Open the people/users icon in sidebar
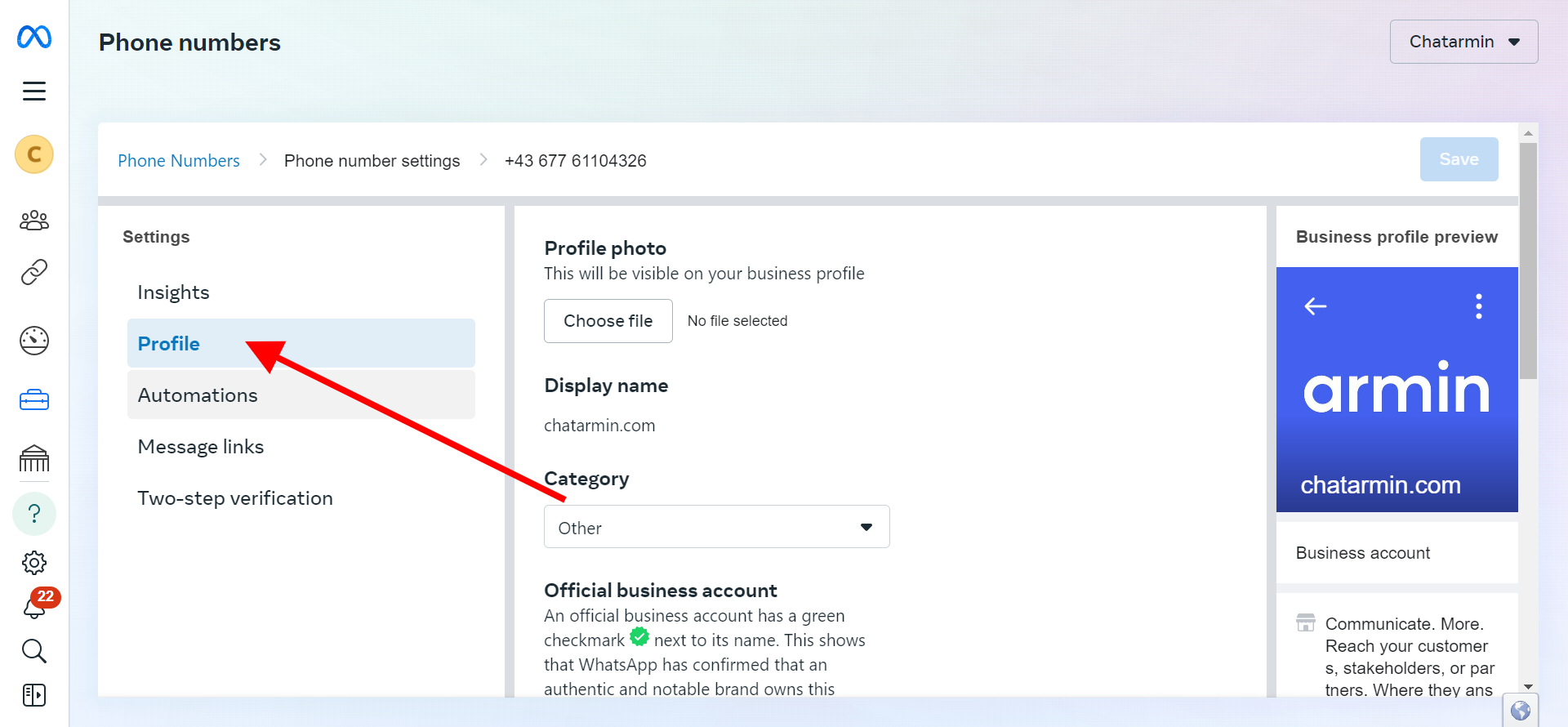This screenshot has width=1568, height=727. click(x=34, y=221)
